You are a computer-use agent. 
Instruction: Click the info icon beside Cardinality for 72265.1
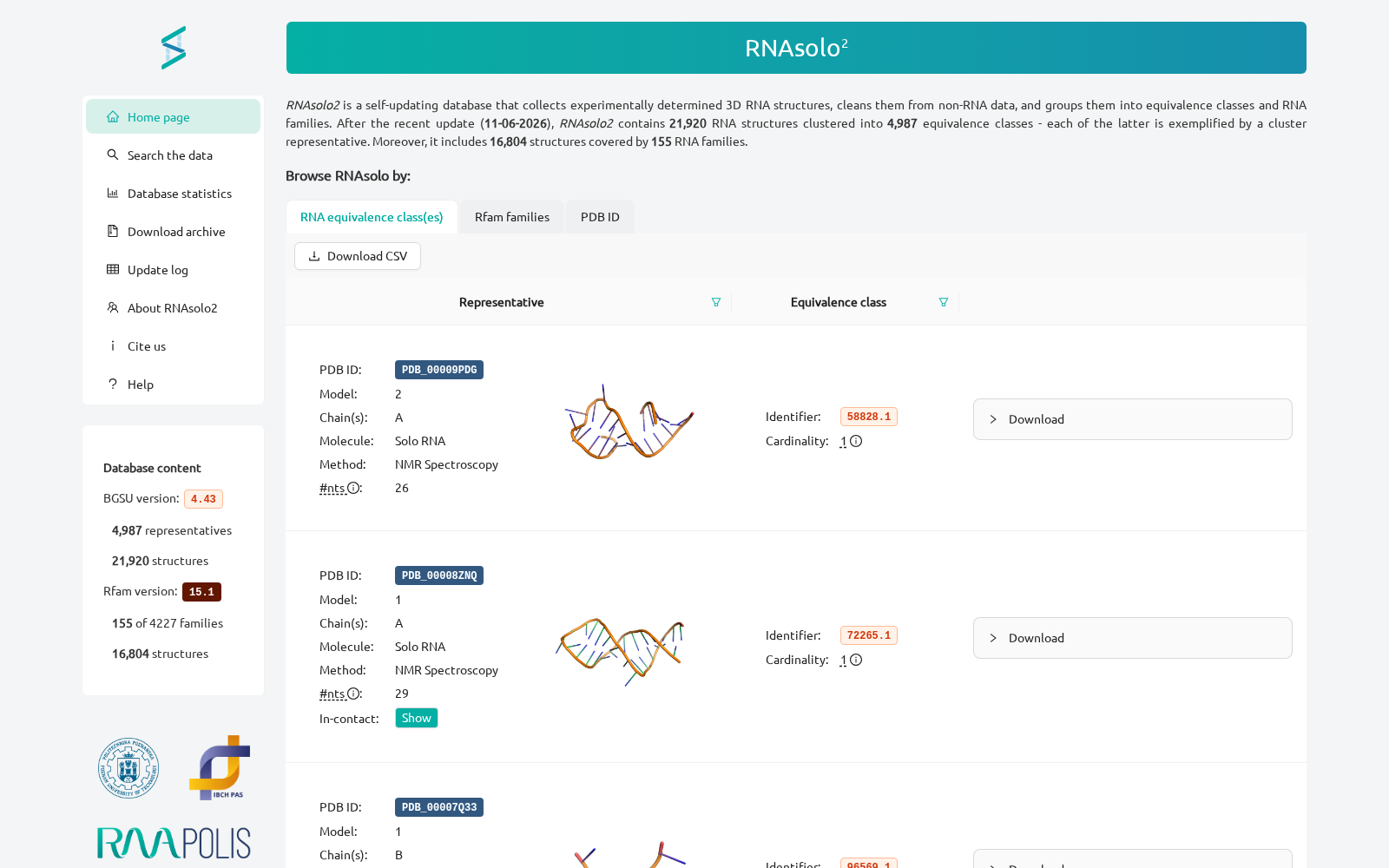856,660
